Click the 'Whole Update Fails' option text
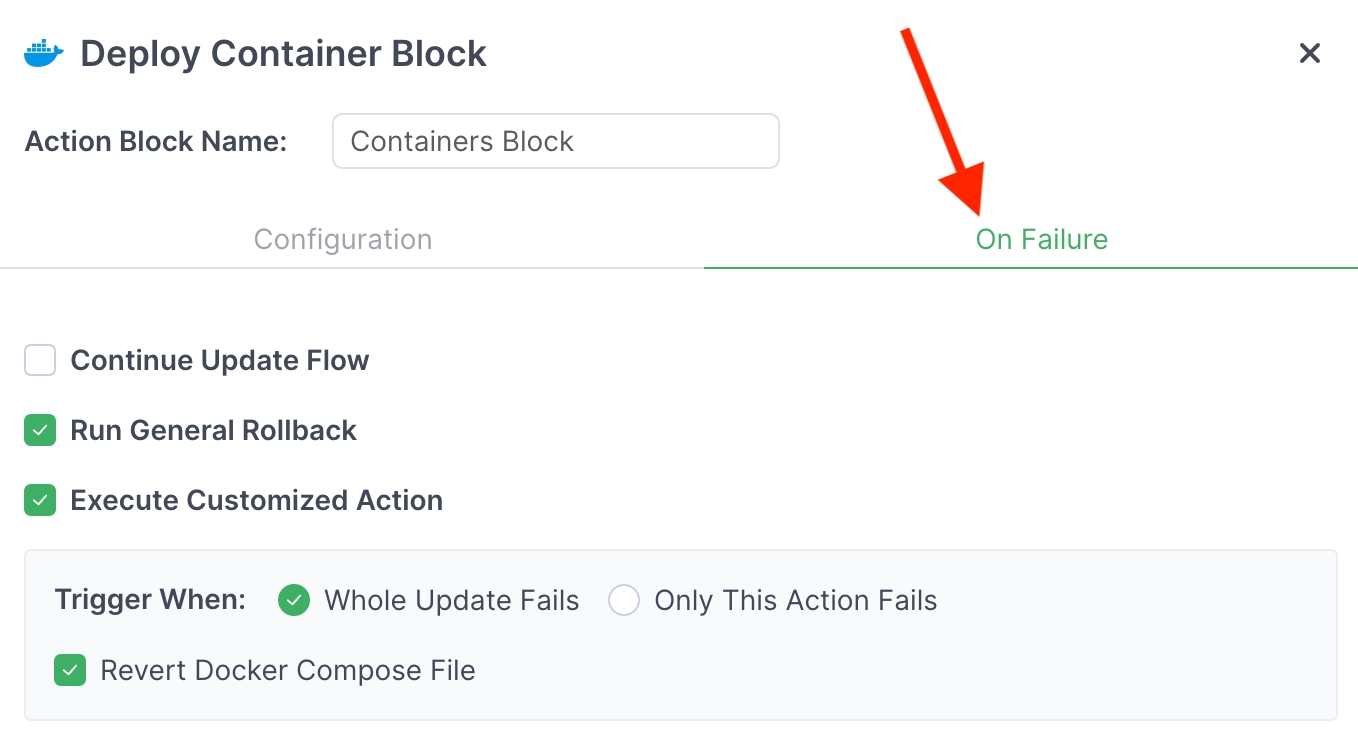 451,600
